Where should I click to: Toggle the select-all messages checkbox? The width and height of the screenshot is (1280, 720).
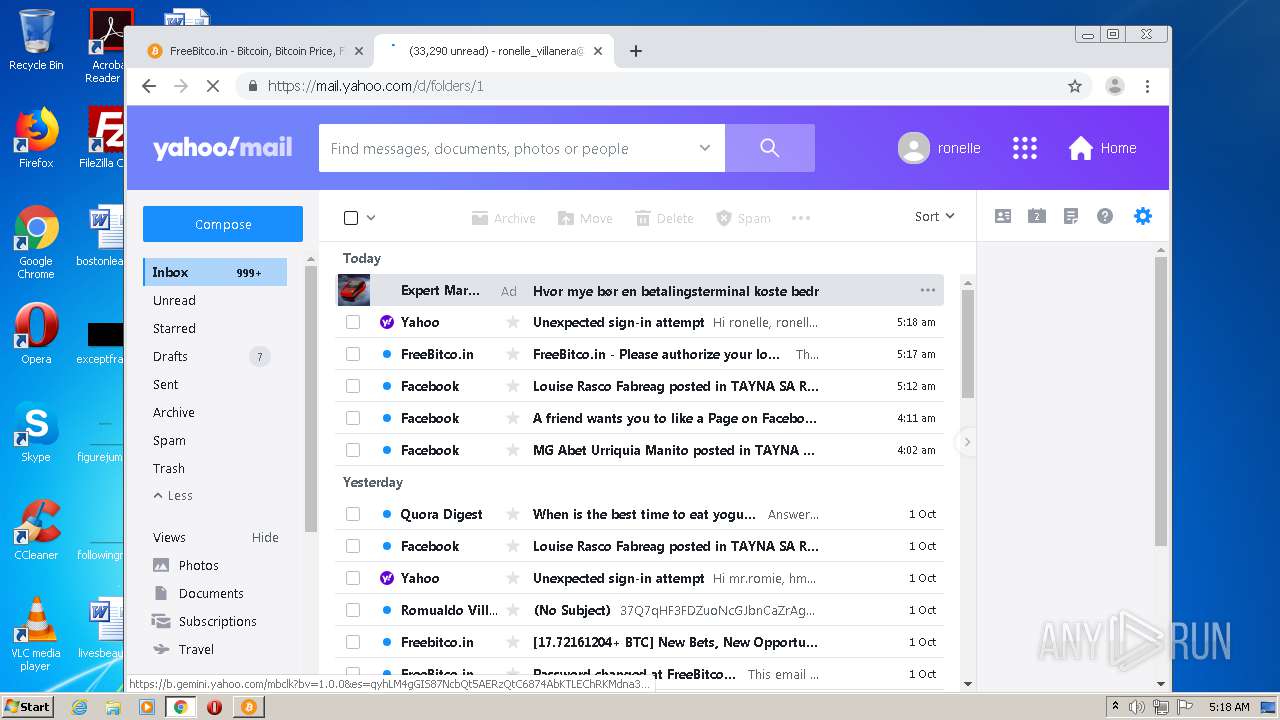pyautogui.click(x=351, y=218)
